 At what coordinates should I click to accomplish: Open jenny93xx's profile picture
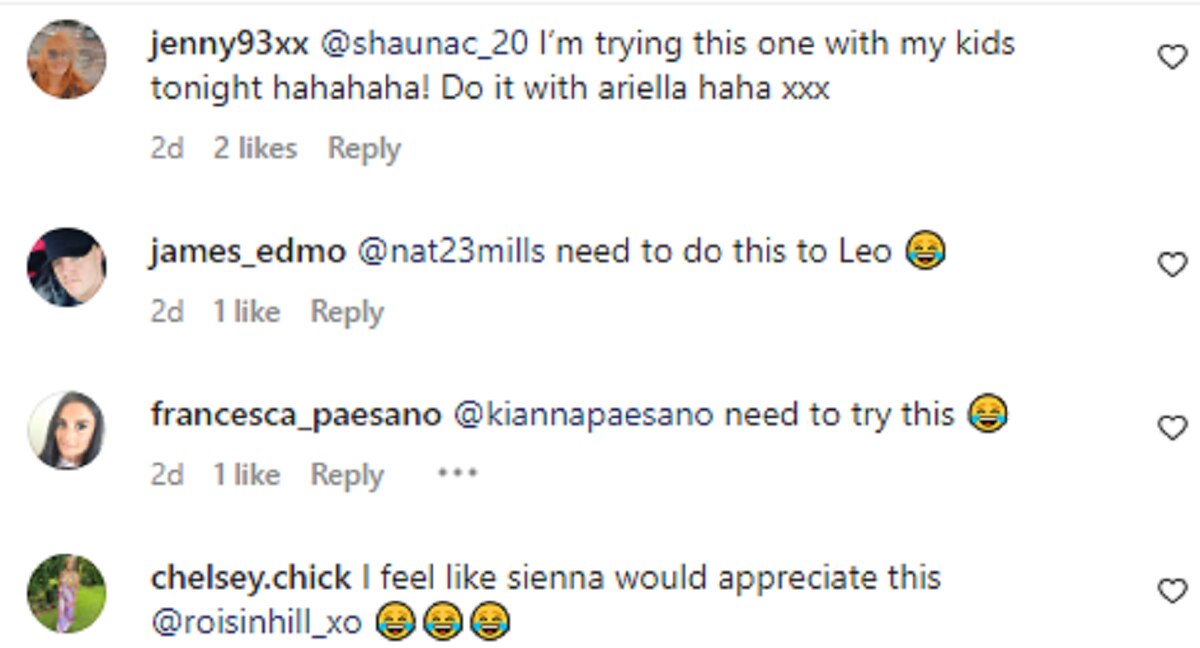tap(66, 60)
